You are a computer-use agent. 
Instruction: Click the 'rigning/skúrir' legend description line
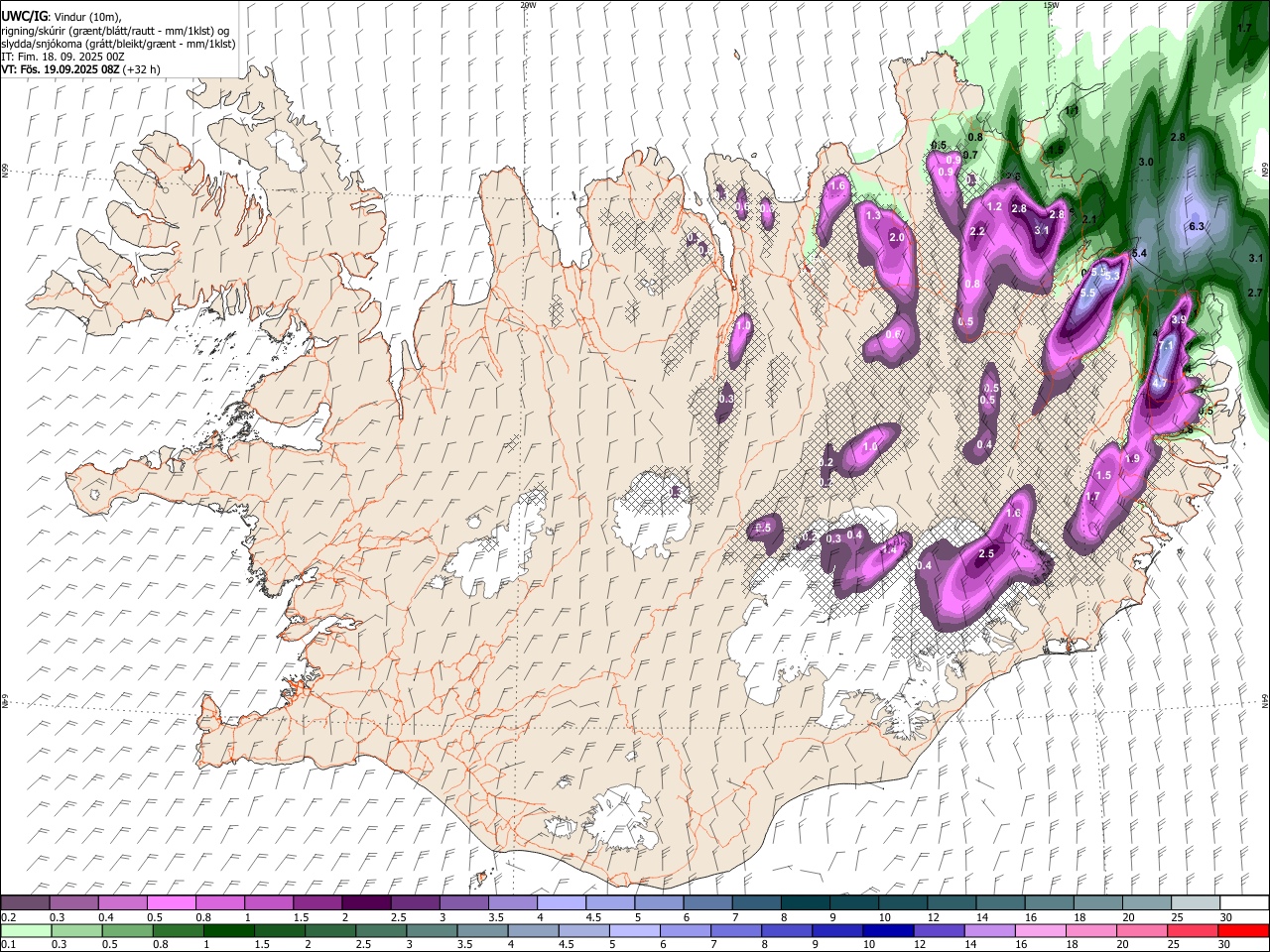[x=115, y=31]
